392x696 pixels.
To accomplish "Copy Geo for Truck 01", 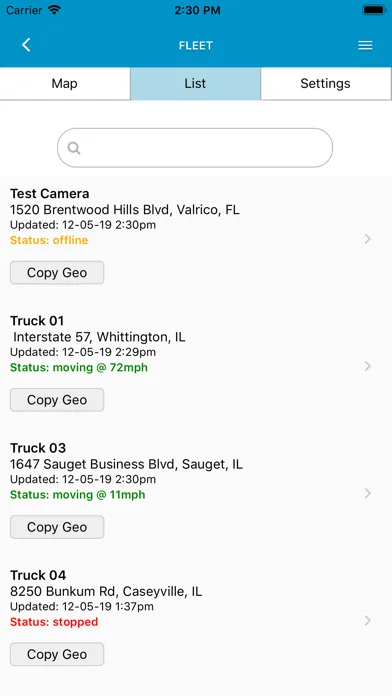I will 57,400.
